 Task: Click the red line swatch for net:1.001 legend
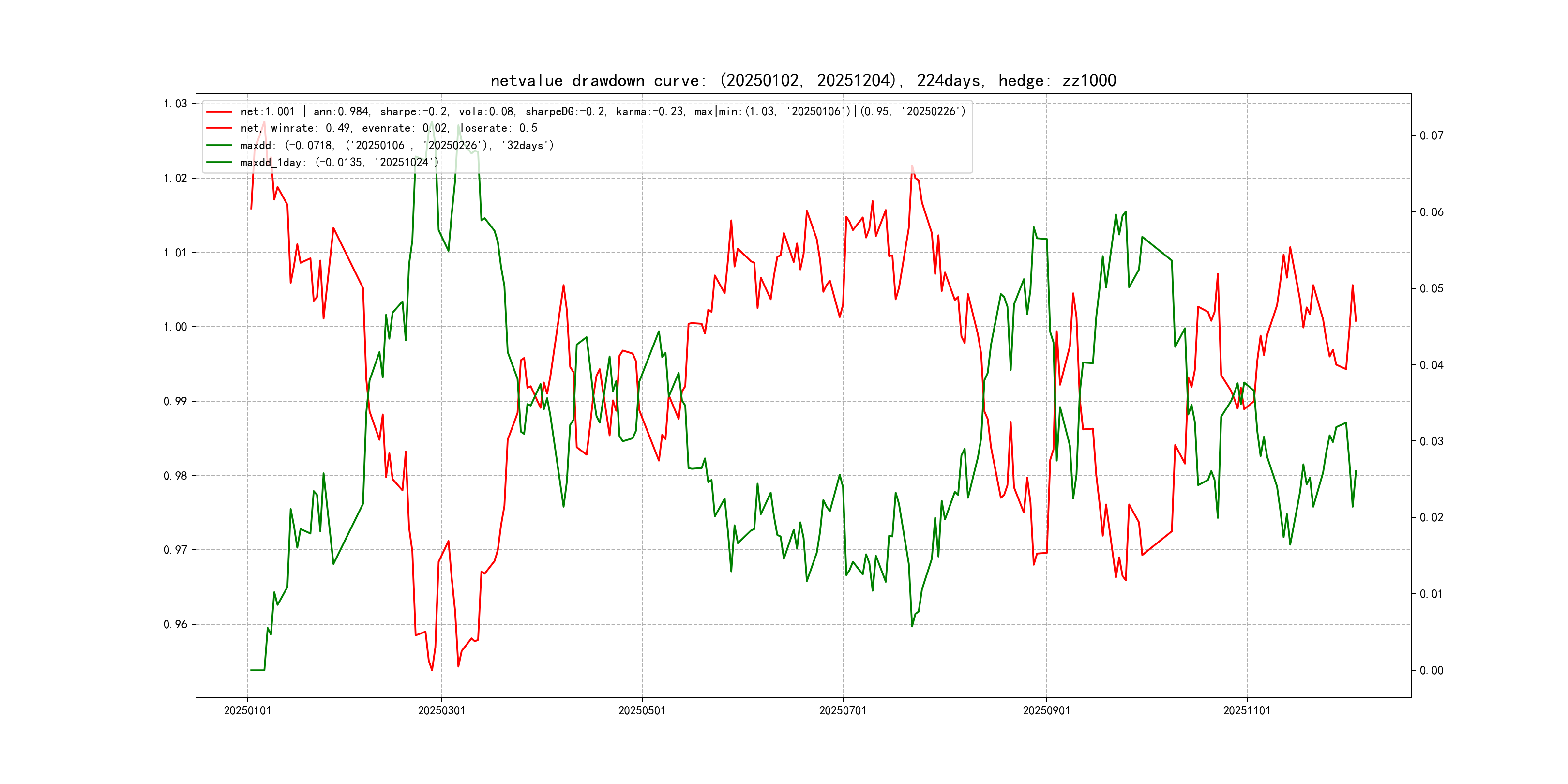[219, 112]
